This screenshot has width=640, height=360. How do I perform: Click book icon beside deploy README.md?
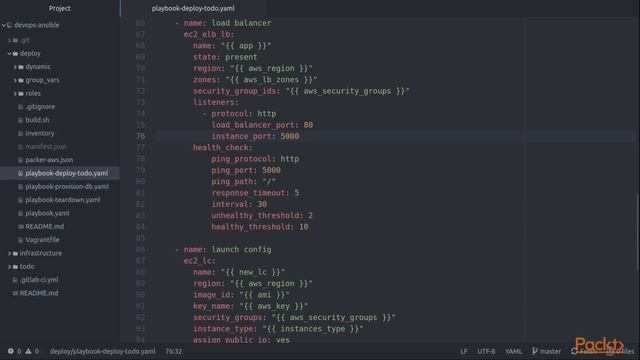coord(20,227)
